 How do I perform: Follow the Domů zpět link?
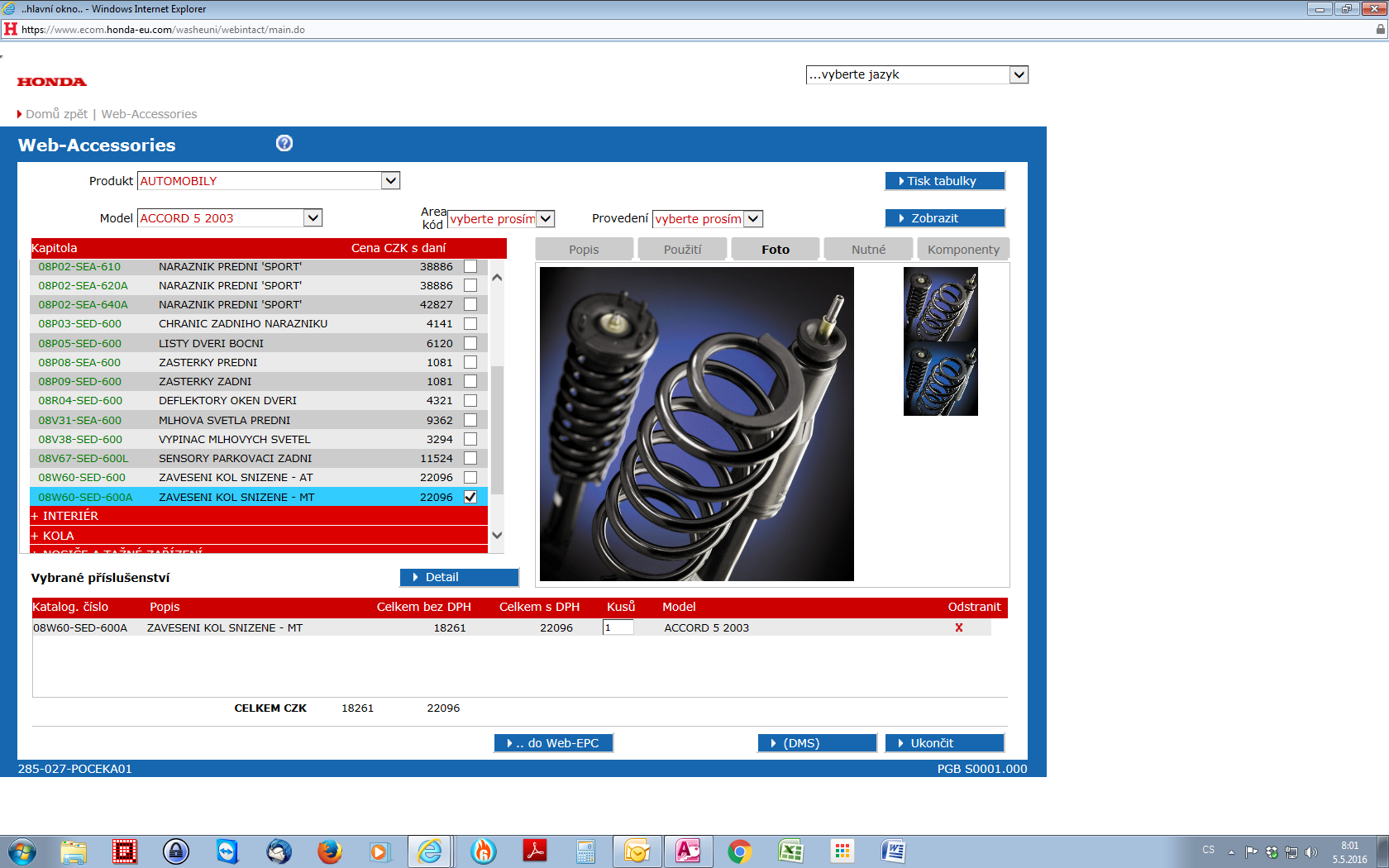[x=56, y=114]
